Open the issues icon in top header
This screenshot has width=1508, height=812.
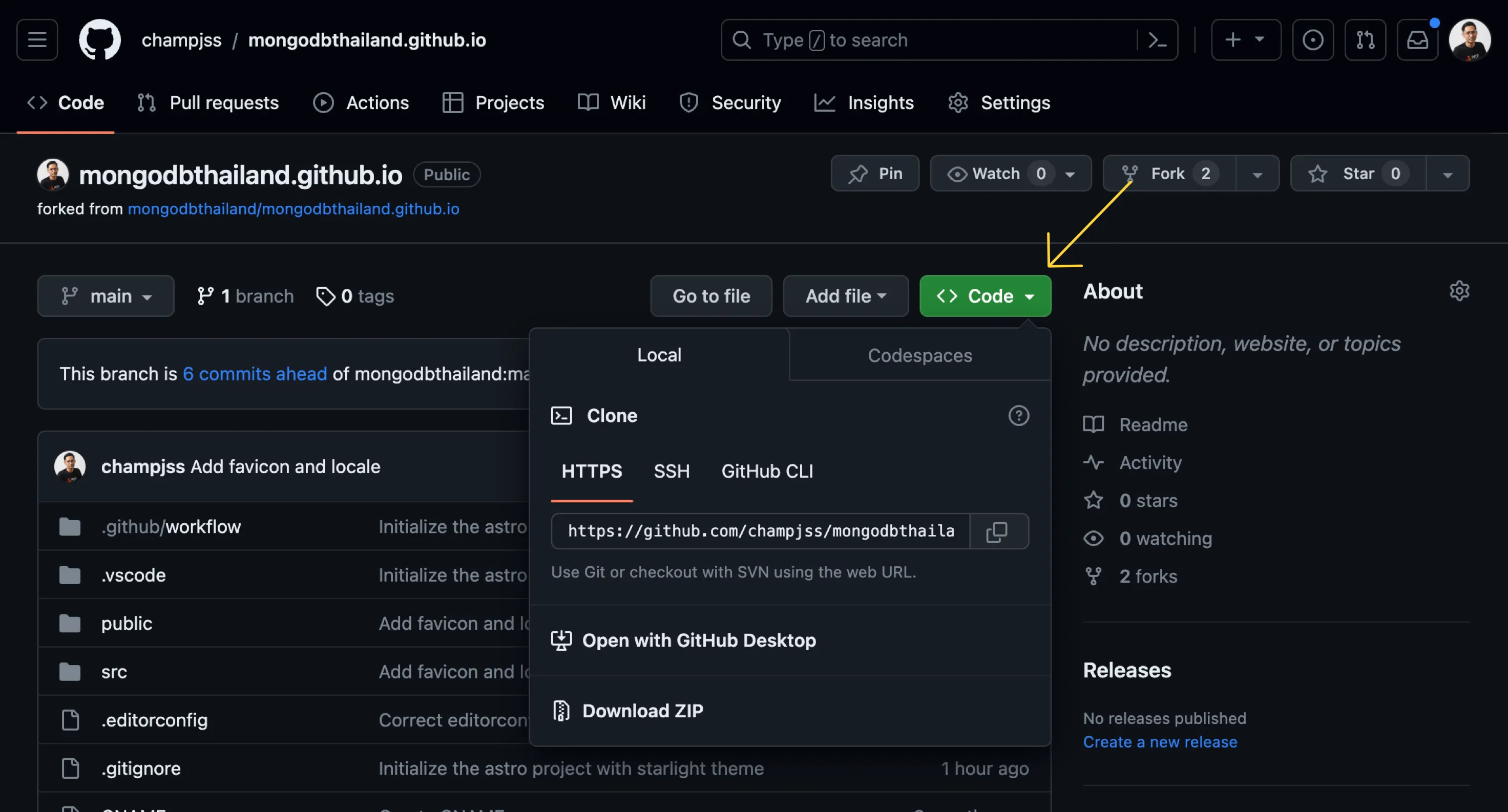(x=1312, y=40)
